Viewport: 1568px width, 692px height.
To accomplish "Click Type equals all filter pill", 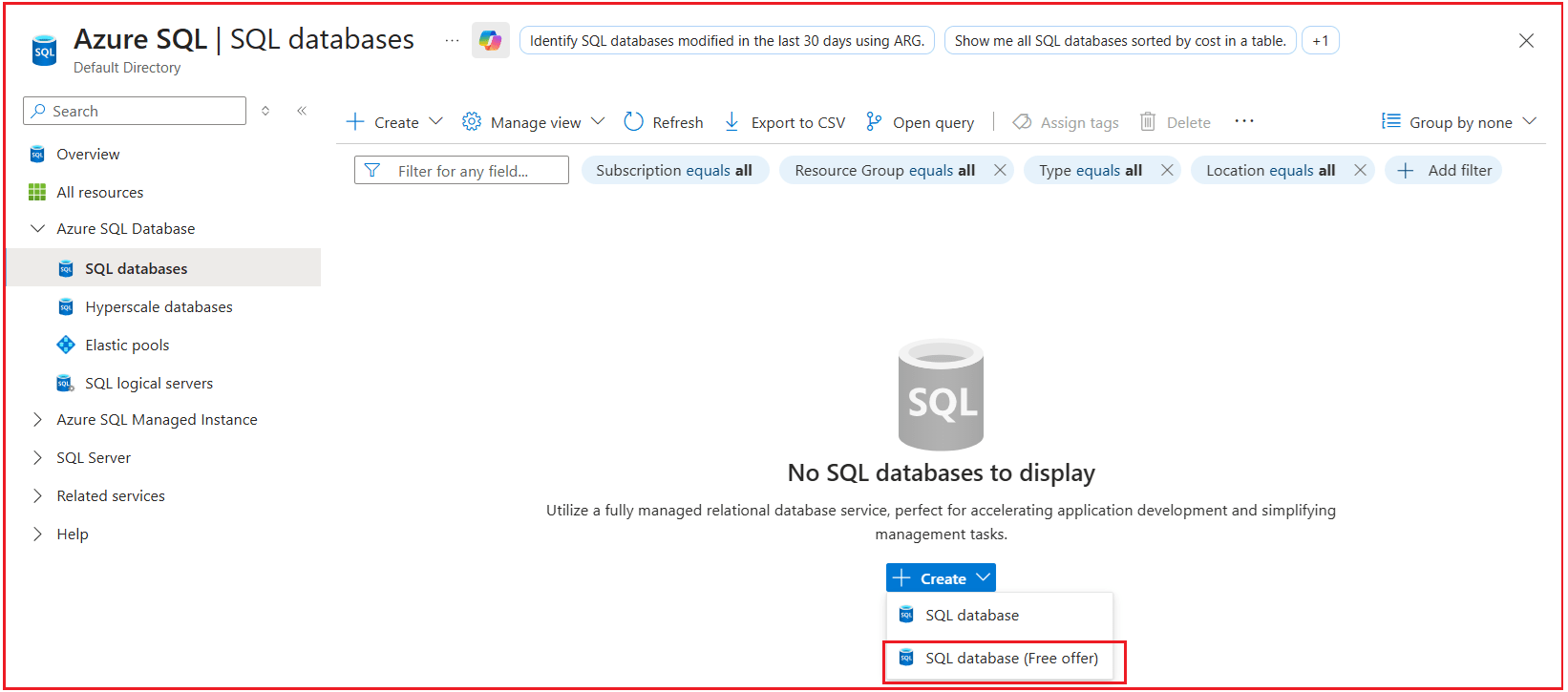I will (x=1091, y=170).
